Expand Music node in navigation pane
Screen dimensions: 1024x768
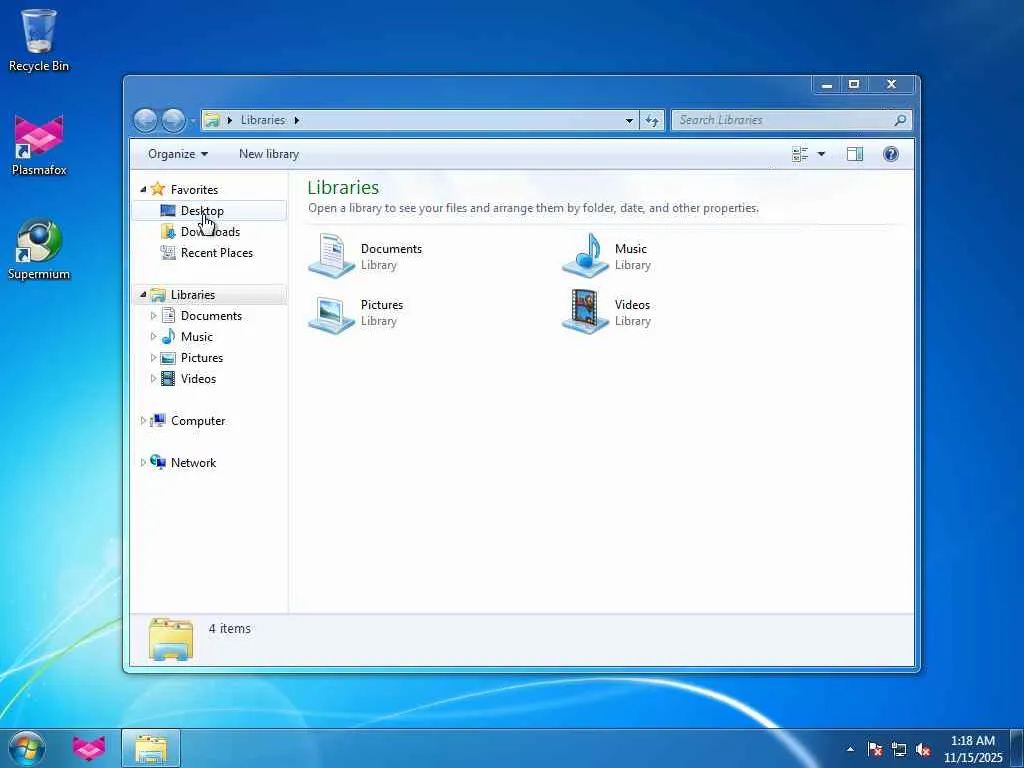(153, 337)
